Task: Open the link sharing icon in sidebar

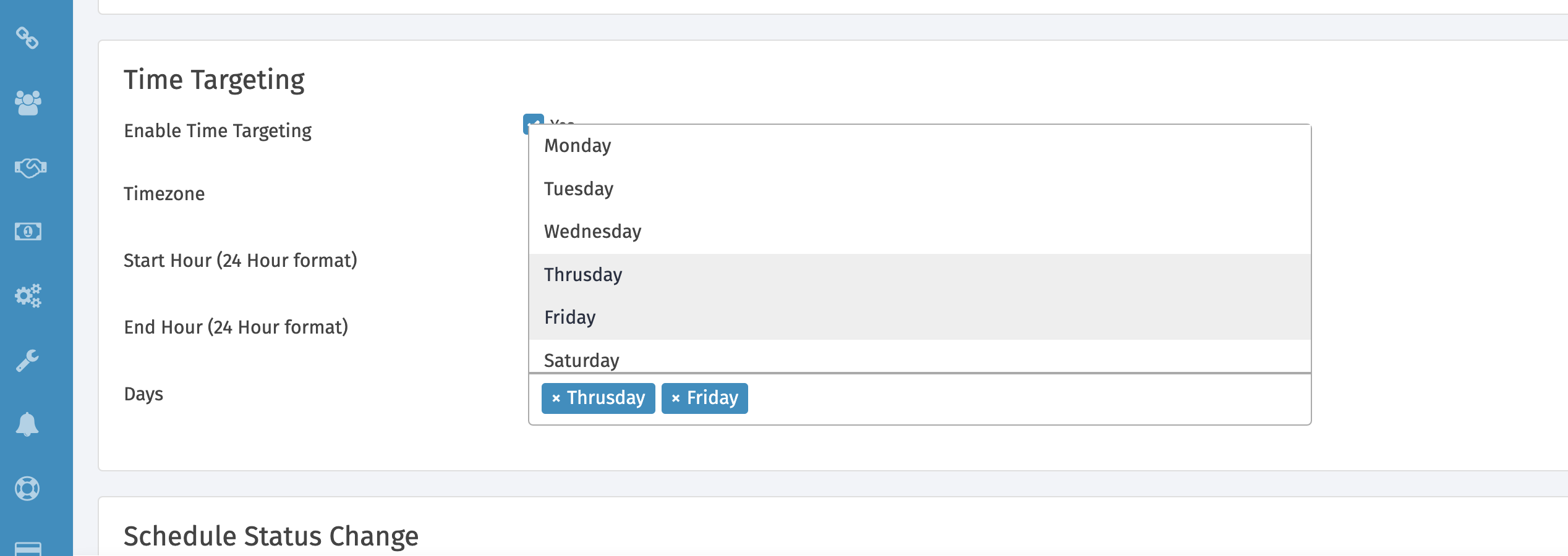Action: tap(28, 39)
